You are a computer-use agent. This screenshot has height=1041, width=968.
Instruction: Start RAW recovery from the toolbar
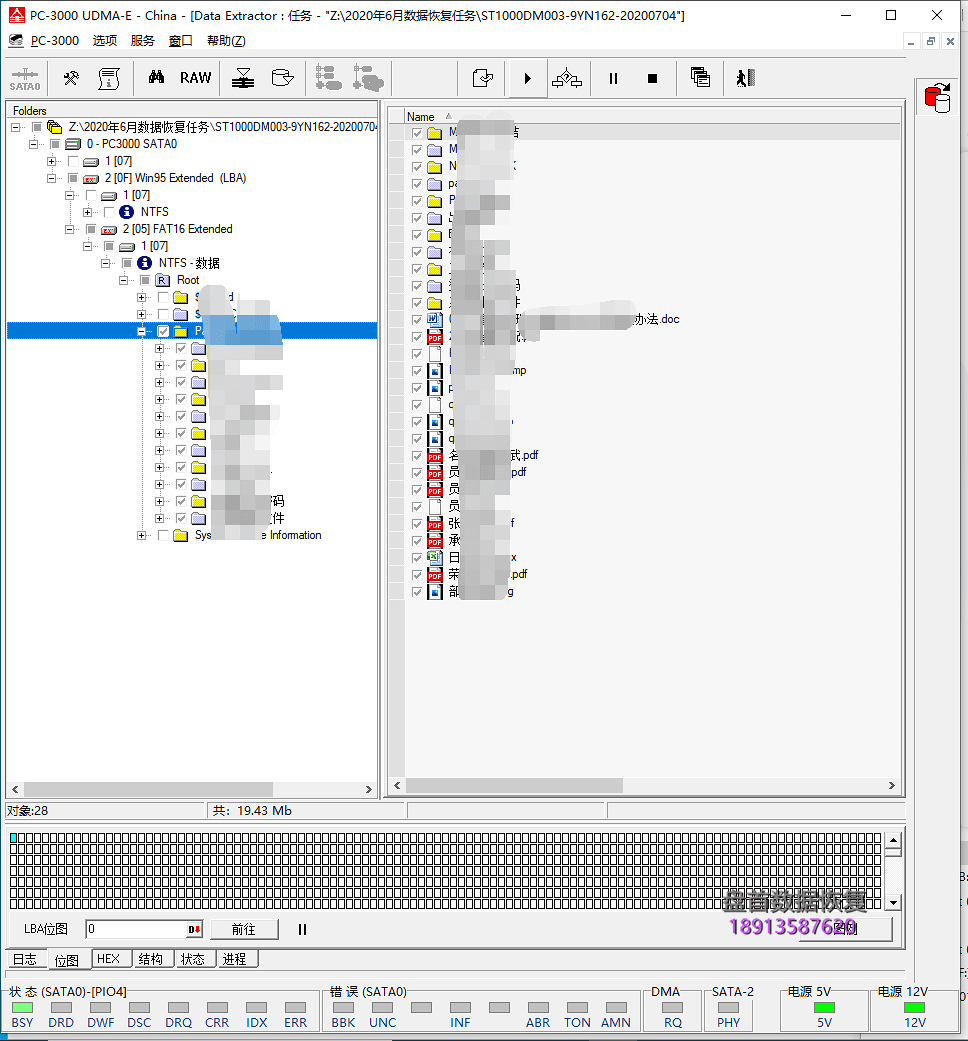(195, 78)
